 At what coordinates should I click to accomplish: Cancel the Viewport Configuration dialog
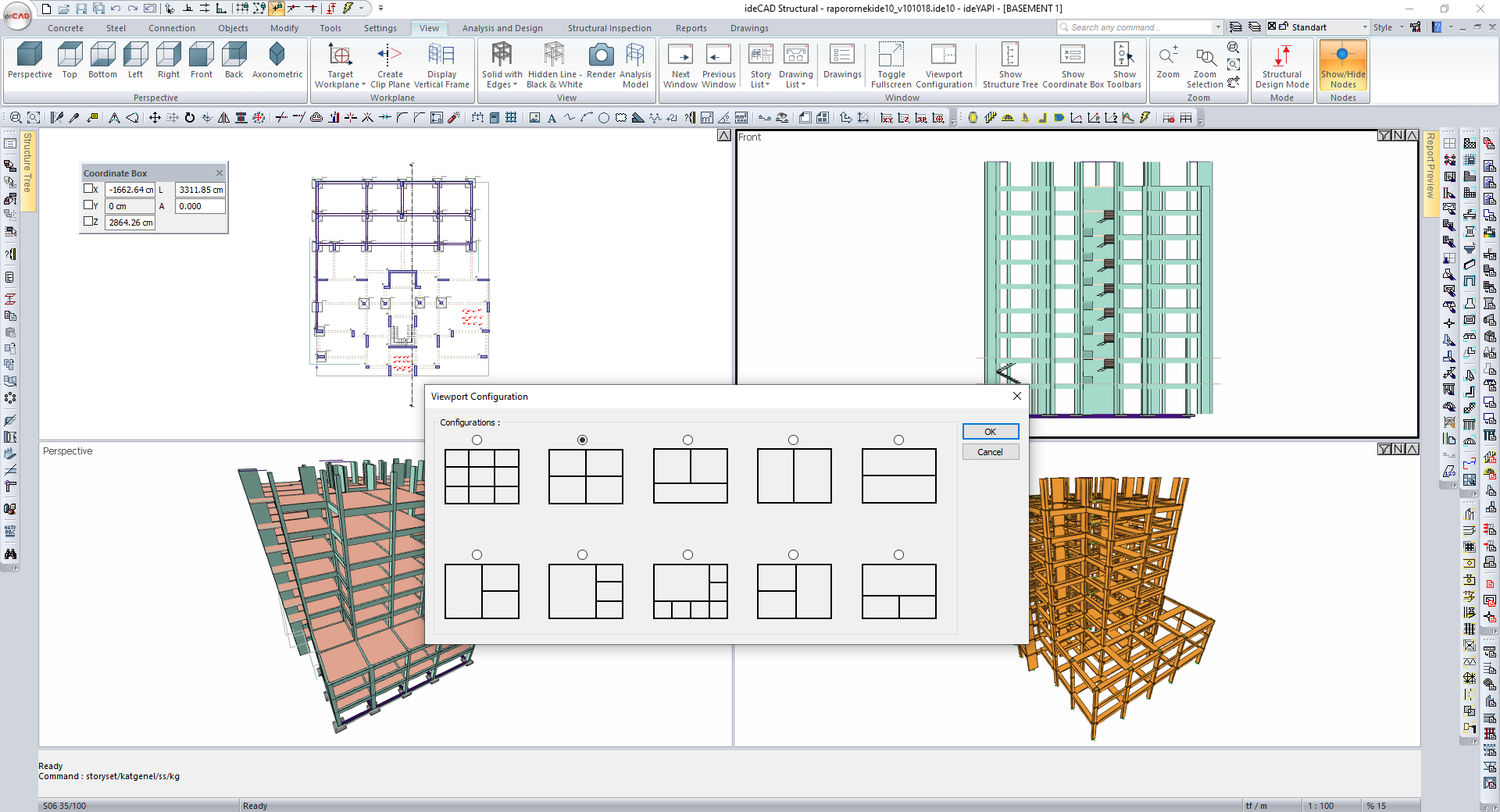pyautogui.click(x=990, y=452)
